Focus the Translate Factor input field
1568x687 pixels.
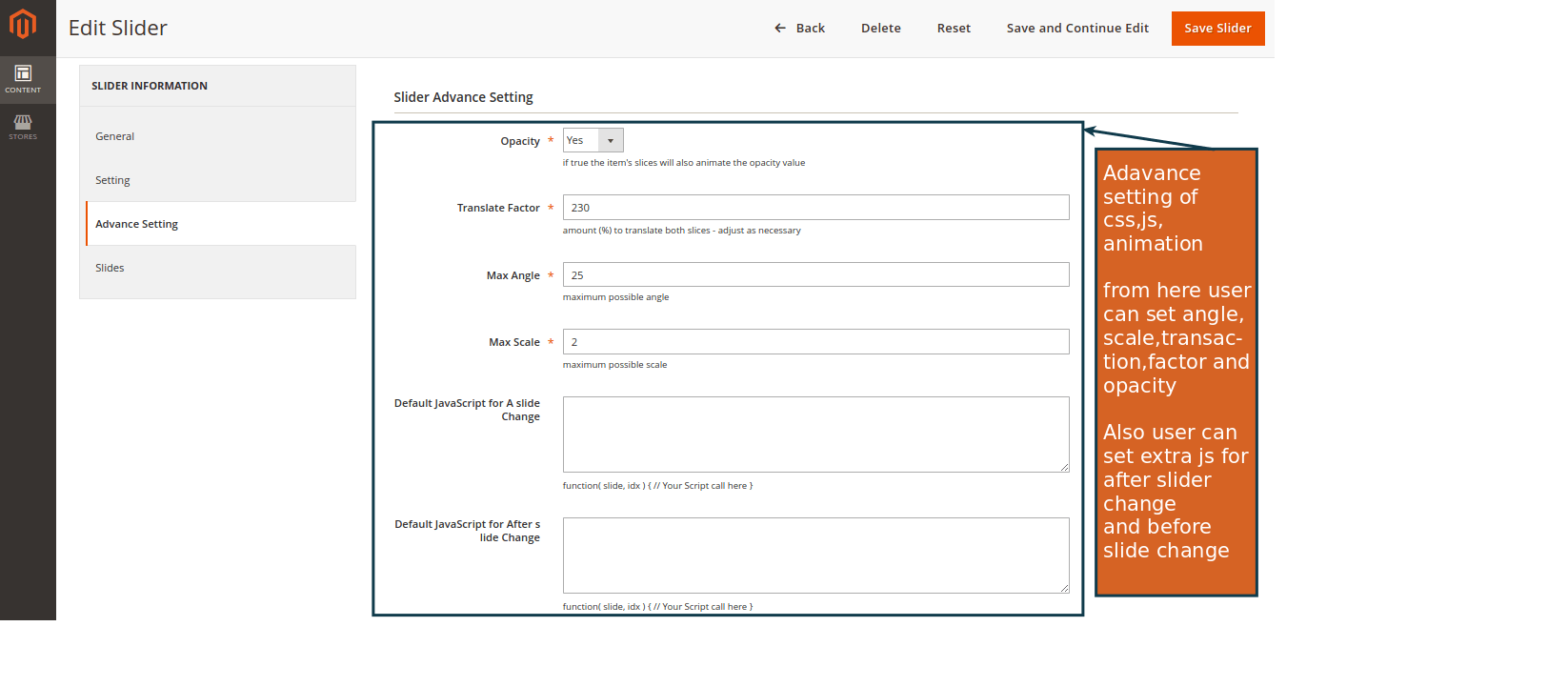815,208
